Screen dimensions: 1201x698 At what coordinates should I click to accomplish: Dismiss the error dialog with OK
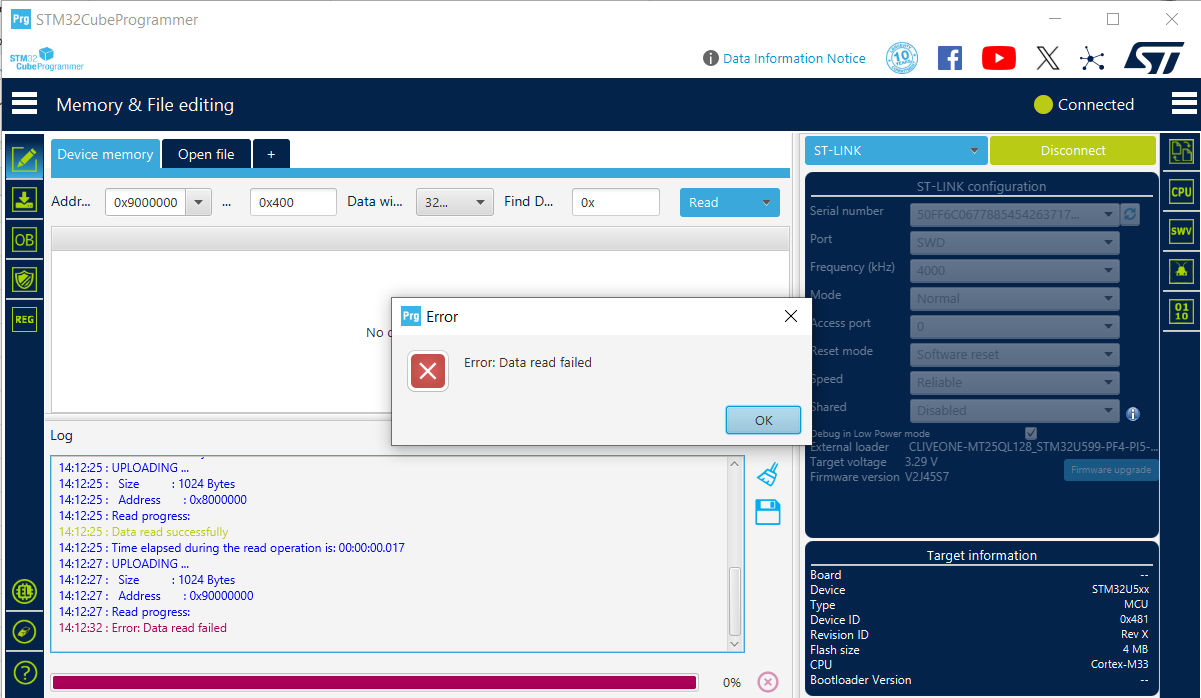(763, 420)
